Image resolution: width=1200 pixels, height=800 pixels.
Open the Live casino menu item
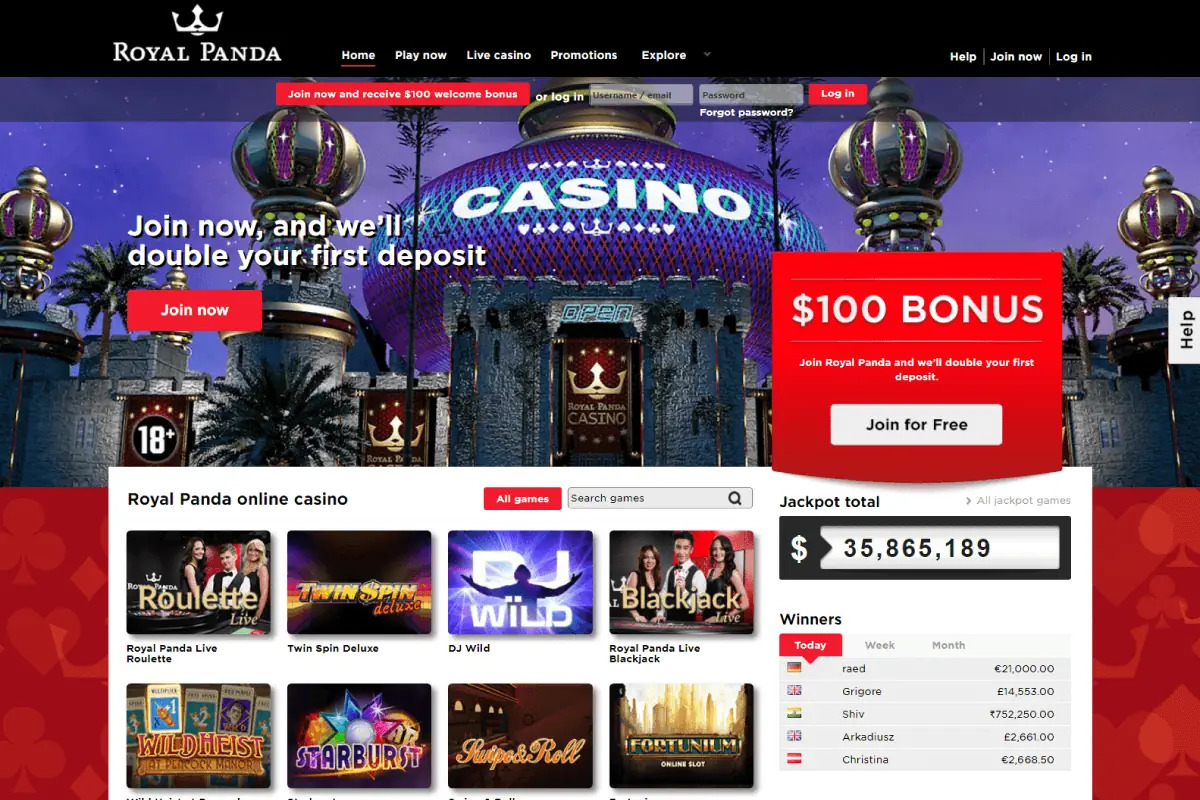coord(499,55)
